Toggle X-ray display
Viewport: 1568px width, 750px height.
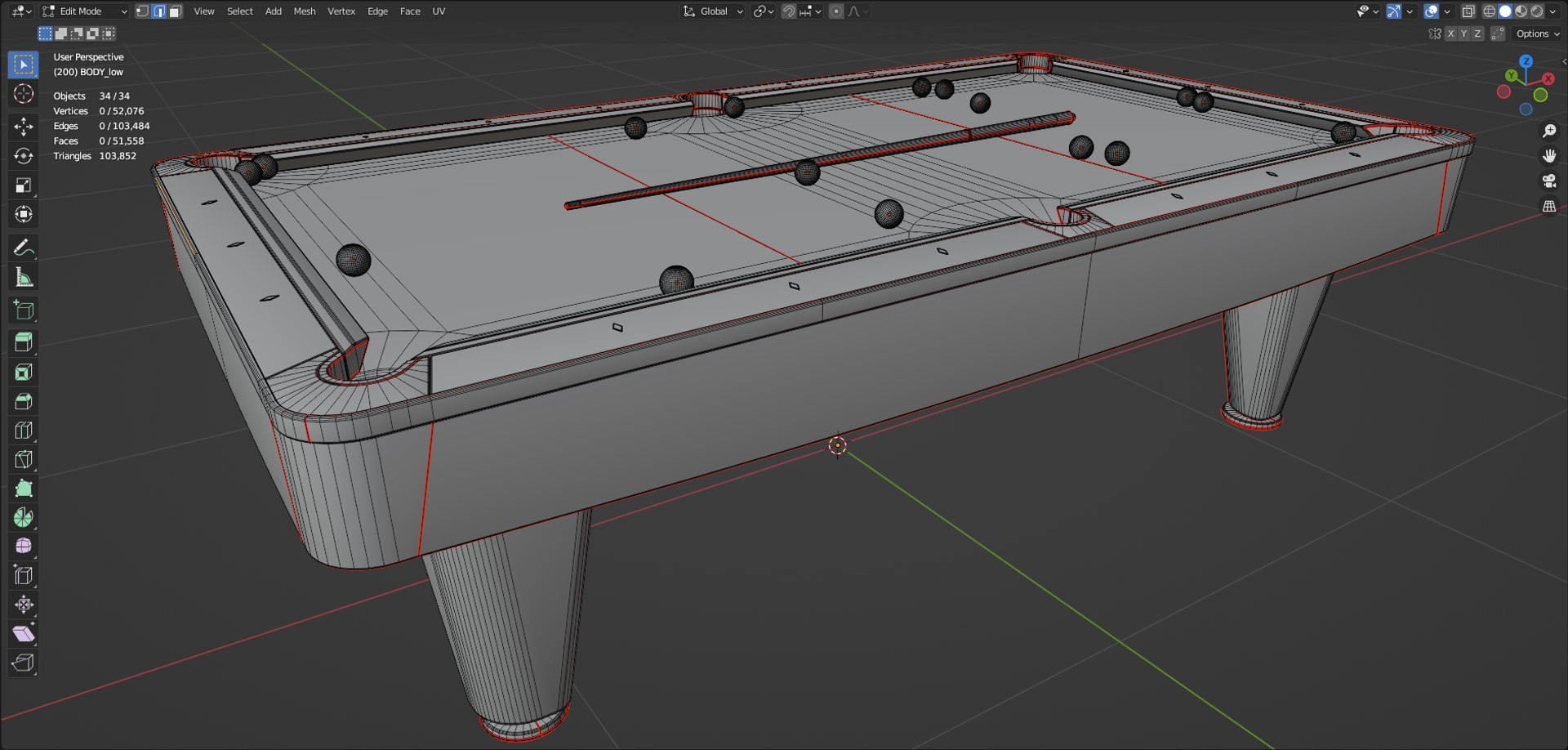click(1468, 11)
